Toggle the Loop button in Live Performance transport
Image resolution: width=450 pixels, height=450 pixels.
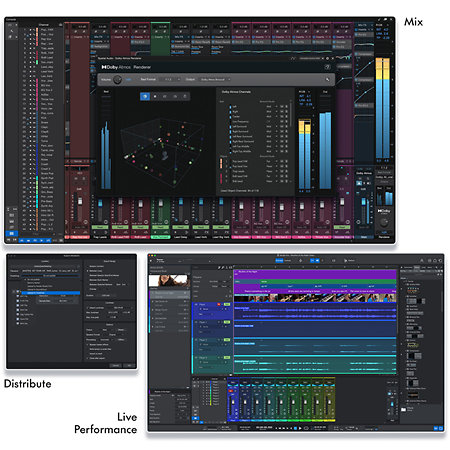[x=306, y=428]
